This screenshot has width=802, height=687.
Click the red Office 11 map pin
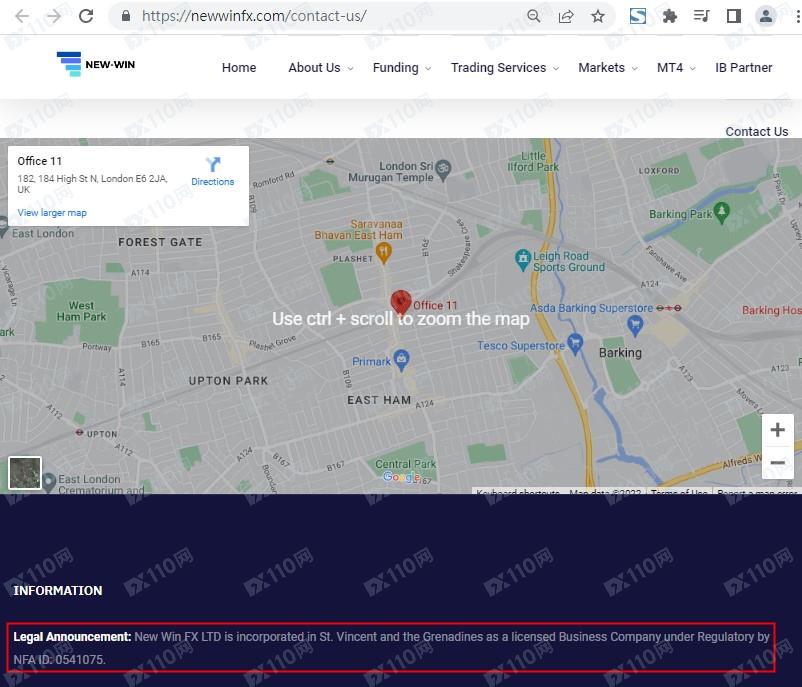(400, 302)
